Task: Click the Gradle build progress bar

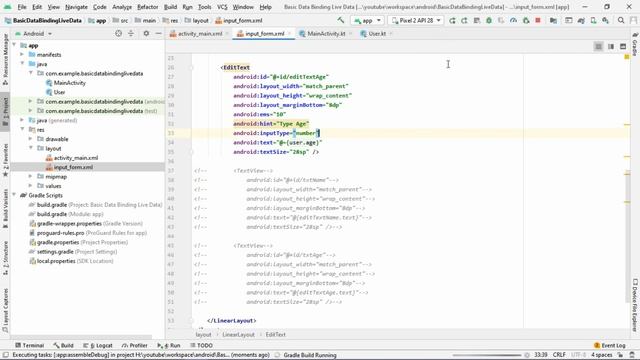Action: [x=487, y=355]
